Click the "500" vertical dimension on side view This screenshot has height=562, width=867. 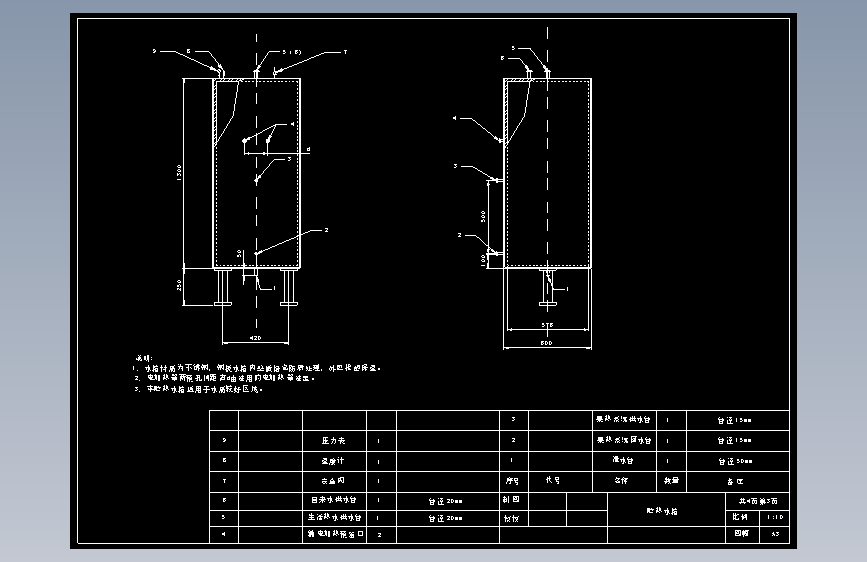coord(483,216)
